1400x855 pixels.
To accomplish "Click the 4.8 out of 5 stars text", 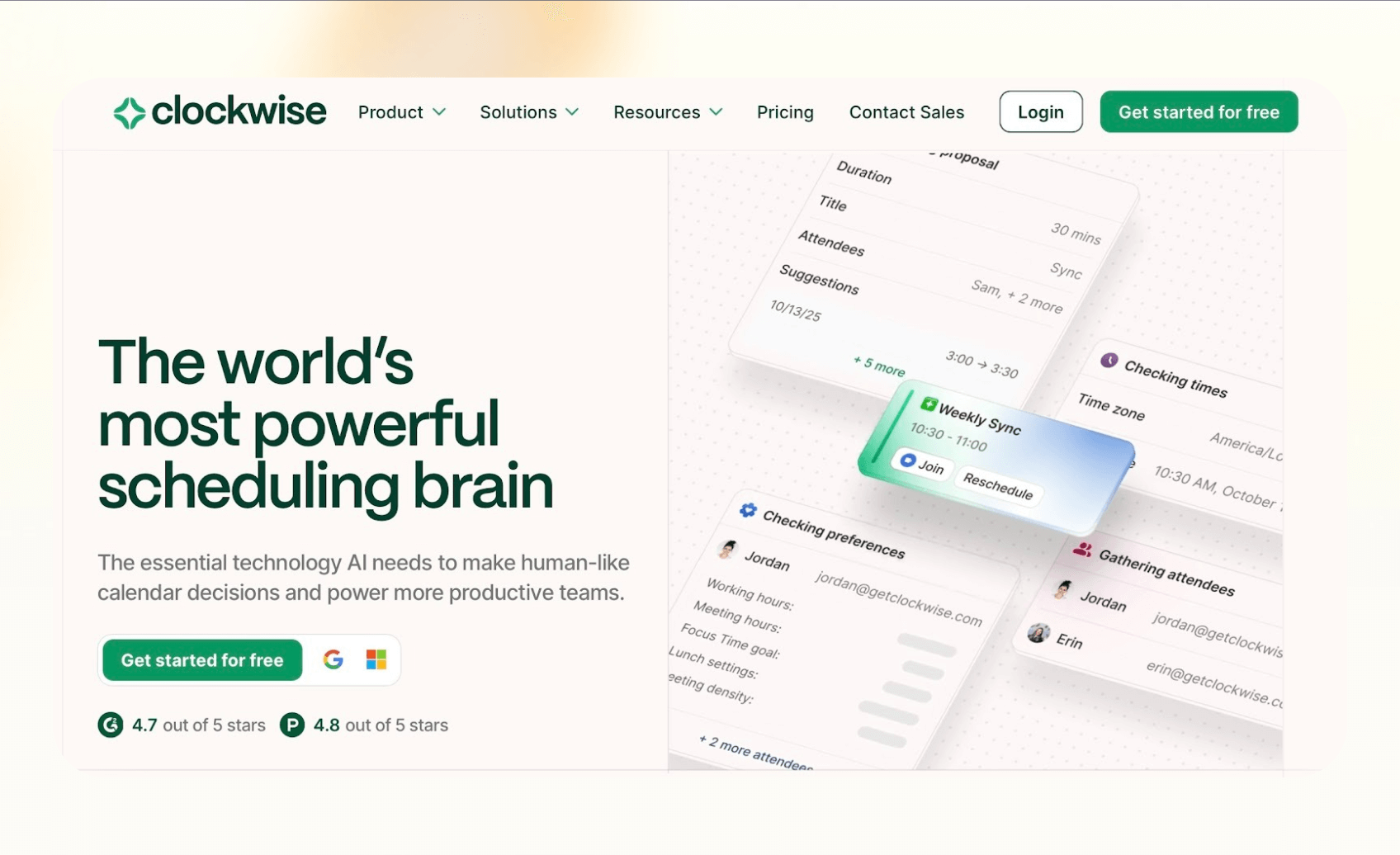I will [x=381, y=725].
